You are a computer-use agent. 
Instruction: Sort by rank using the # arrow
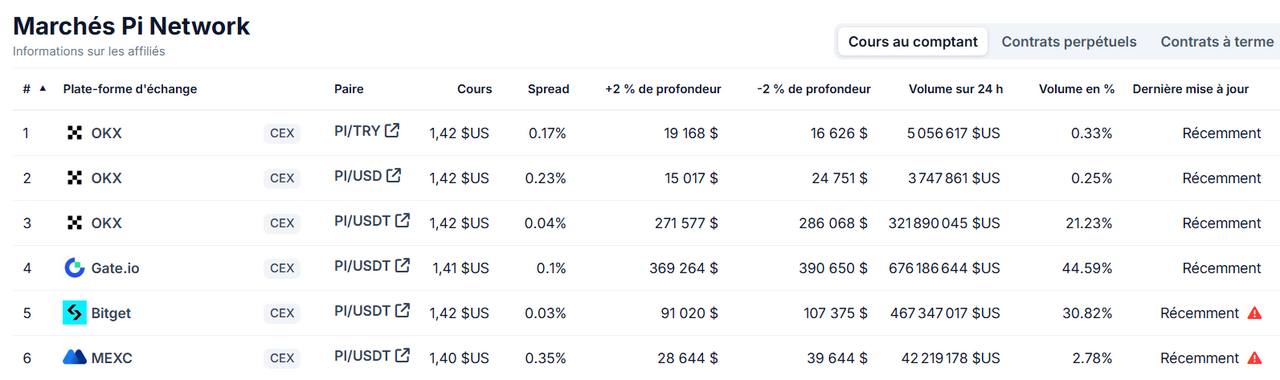[42, 89]
